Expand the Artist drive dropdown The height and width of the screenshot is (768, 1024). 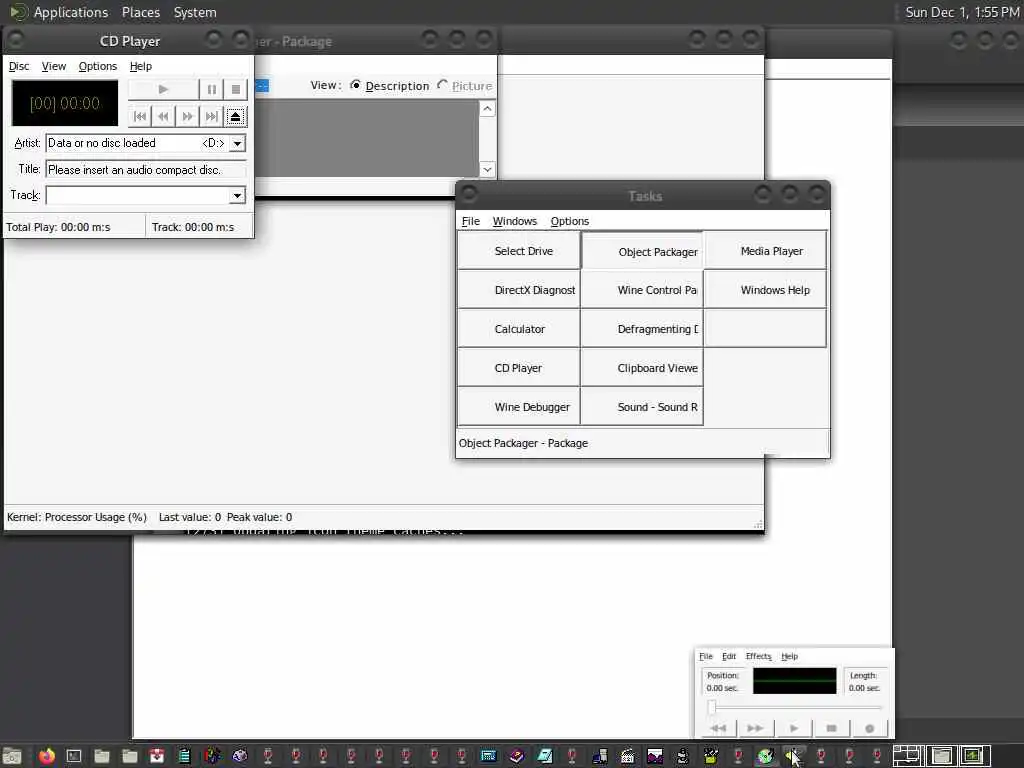[x=238, y=143]
